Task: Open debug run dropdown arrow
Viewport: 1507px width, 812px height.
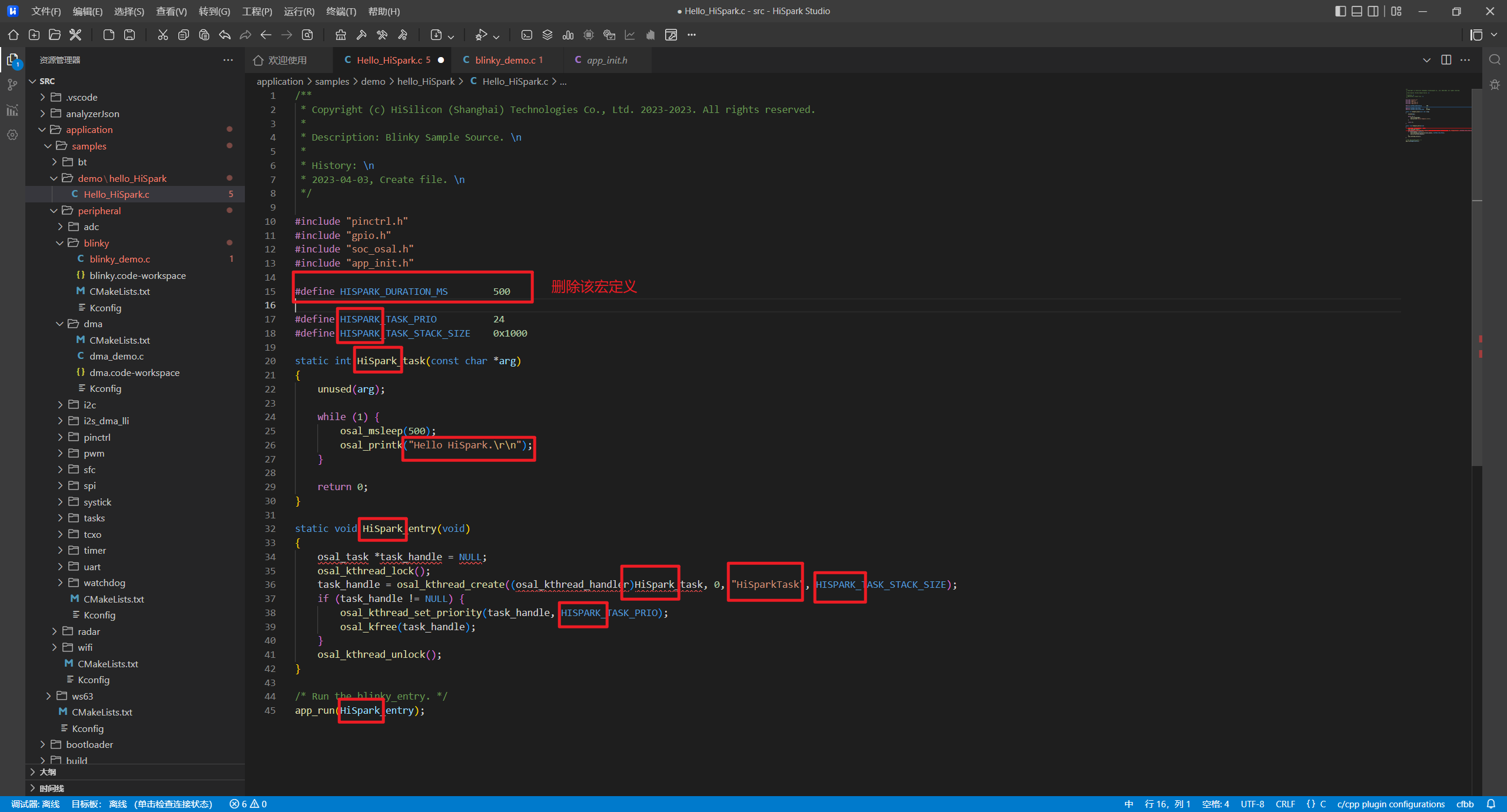Action: click(496, 36)
